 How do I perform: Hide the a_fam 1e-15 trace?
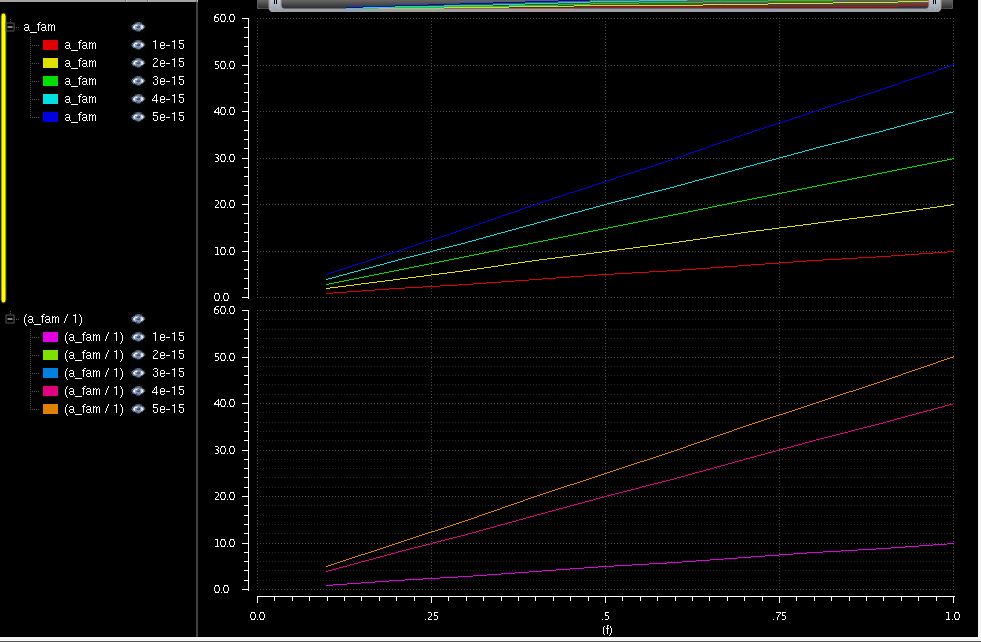pyautogui.click(x=138, y=45)
